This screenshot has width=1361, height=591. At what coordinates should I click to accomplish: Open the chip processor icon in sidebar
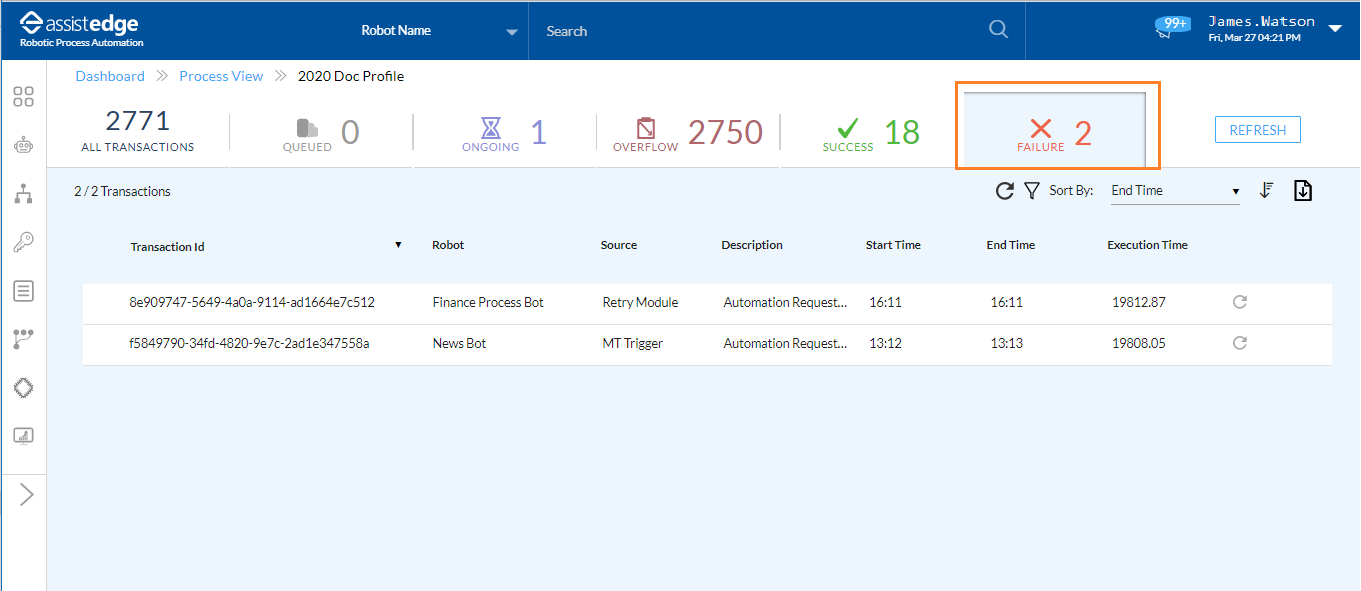[23, 388]
